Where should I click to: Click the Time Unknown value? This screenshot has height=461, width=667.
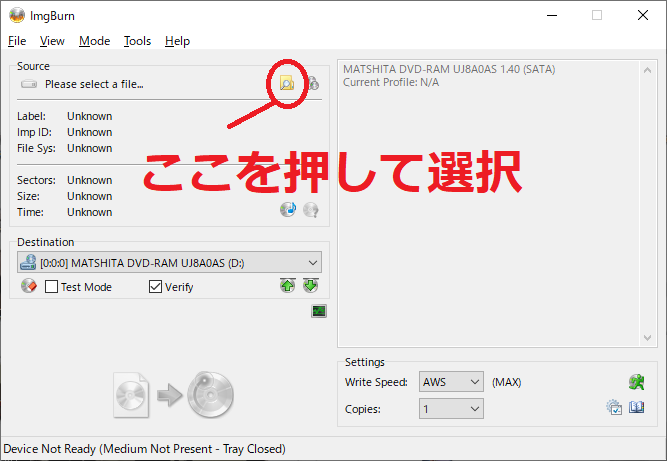[x=90, y=212]
